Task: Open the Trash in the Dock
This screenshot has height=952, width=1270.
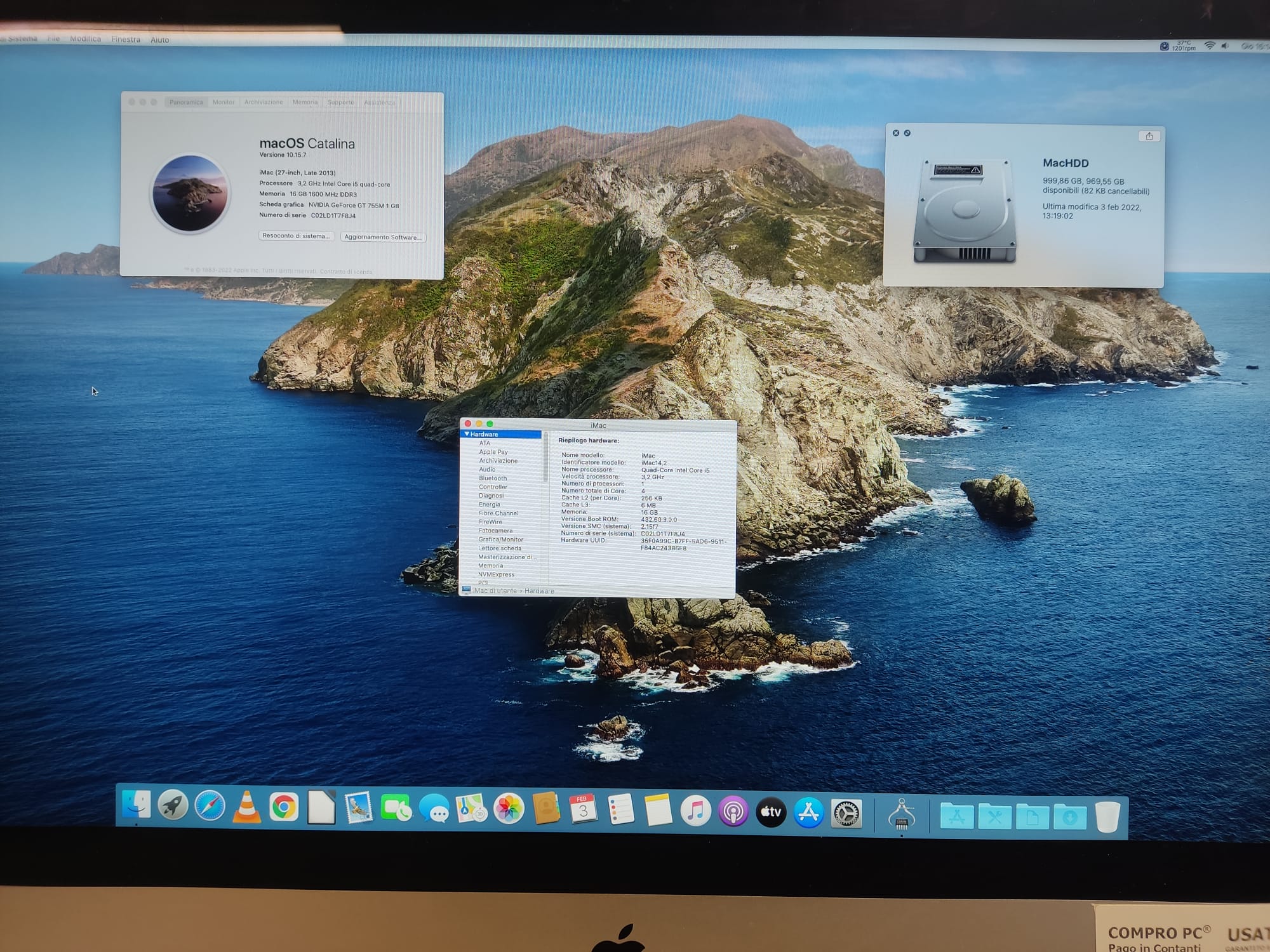Action: click(1108, 817)
